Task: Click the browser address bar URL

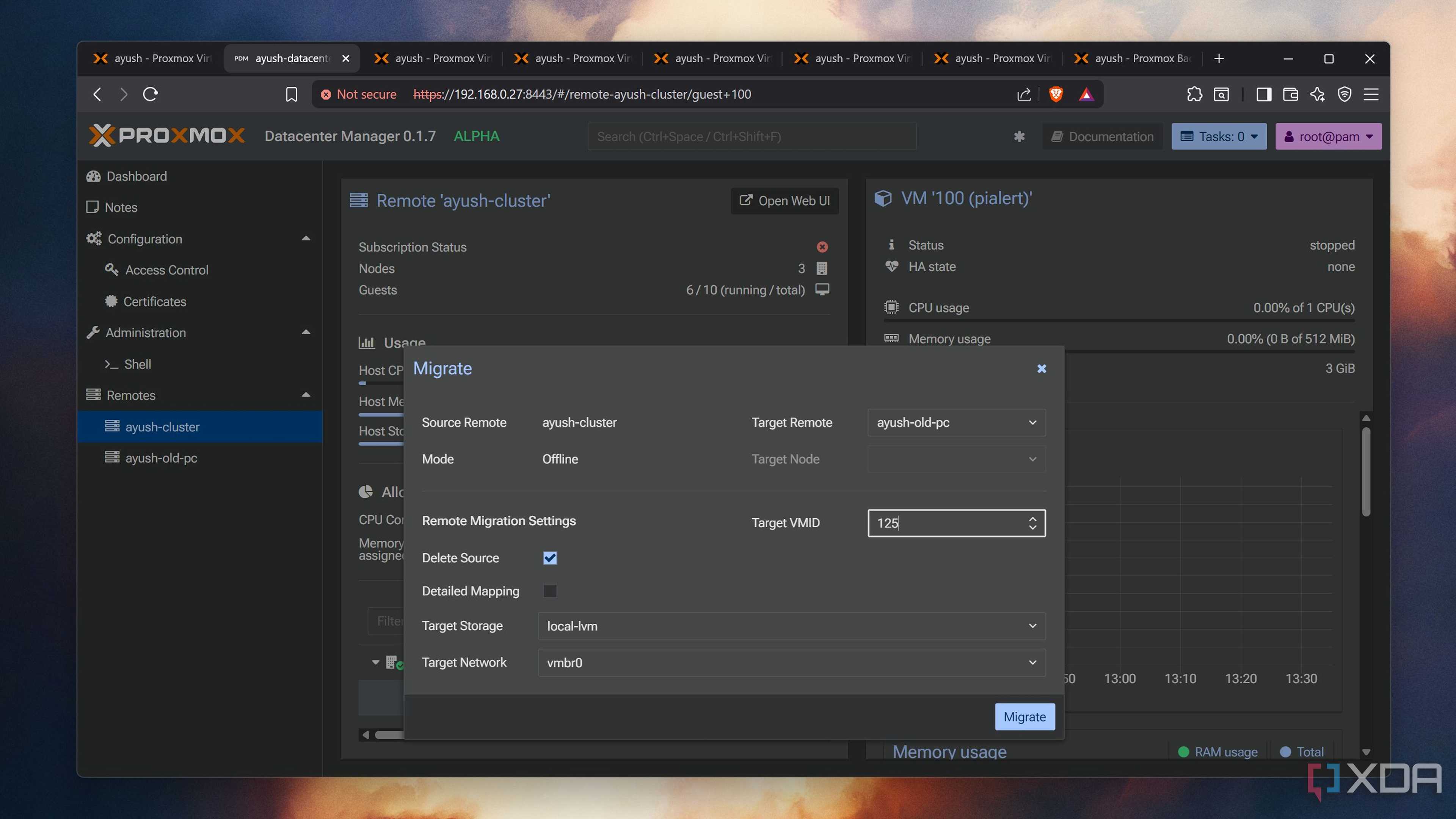Action: pyautogui.click(x=582, y=94)
